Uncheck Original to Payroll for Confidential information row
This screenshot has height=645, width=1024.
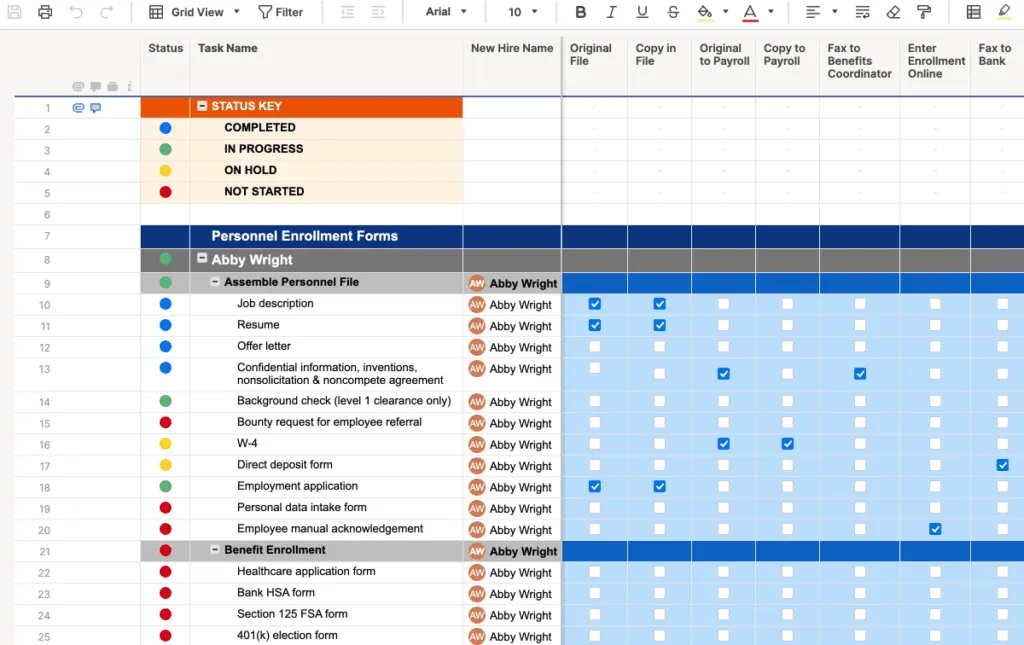[724, 374]
